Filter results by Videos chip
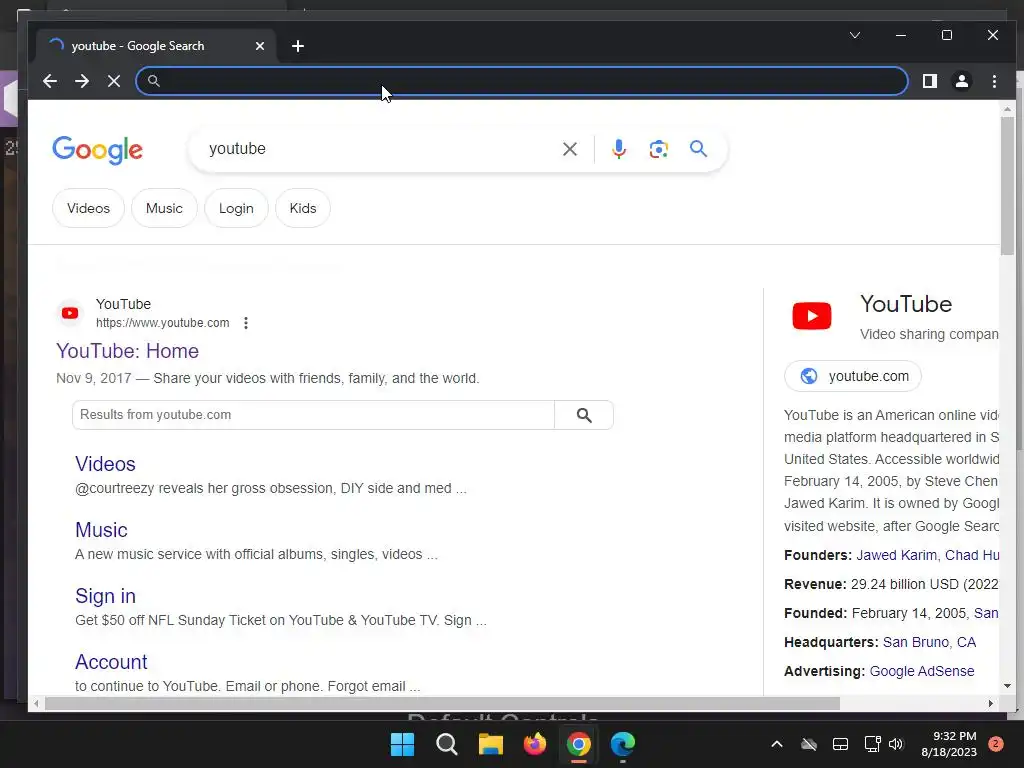The image size is (1024, 768). [x=88, y=208]
